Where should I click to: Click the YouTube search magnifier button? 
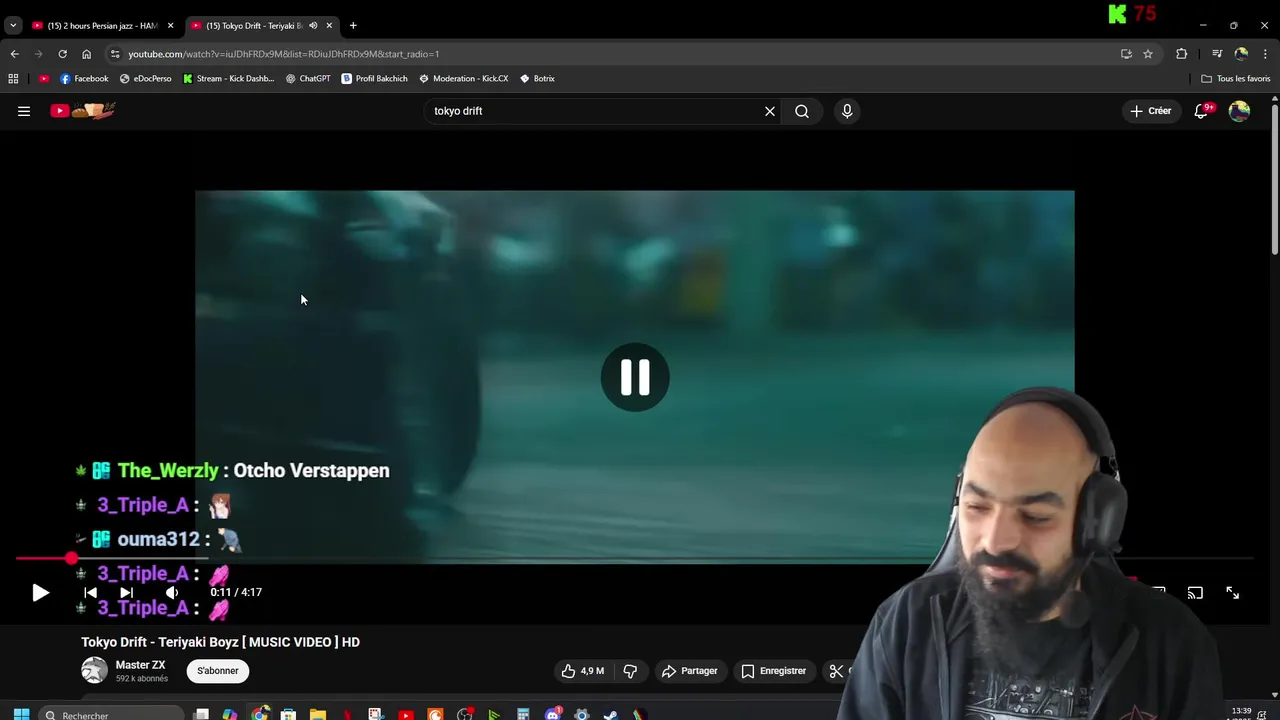pos(802,111)
